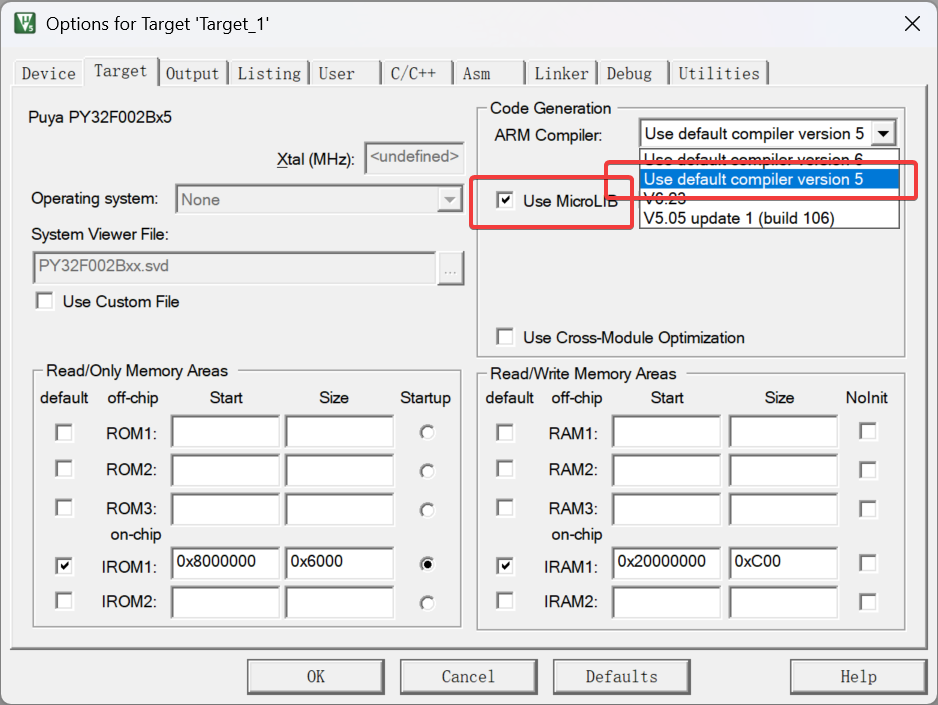Click the Cancel button
Image resolution: width=938 pixels, height=705 pixels.
pyautogui.click(x=468, y=676)
